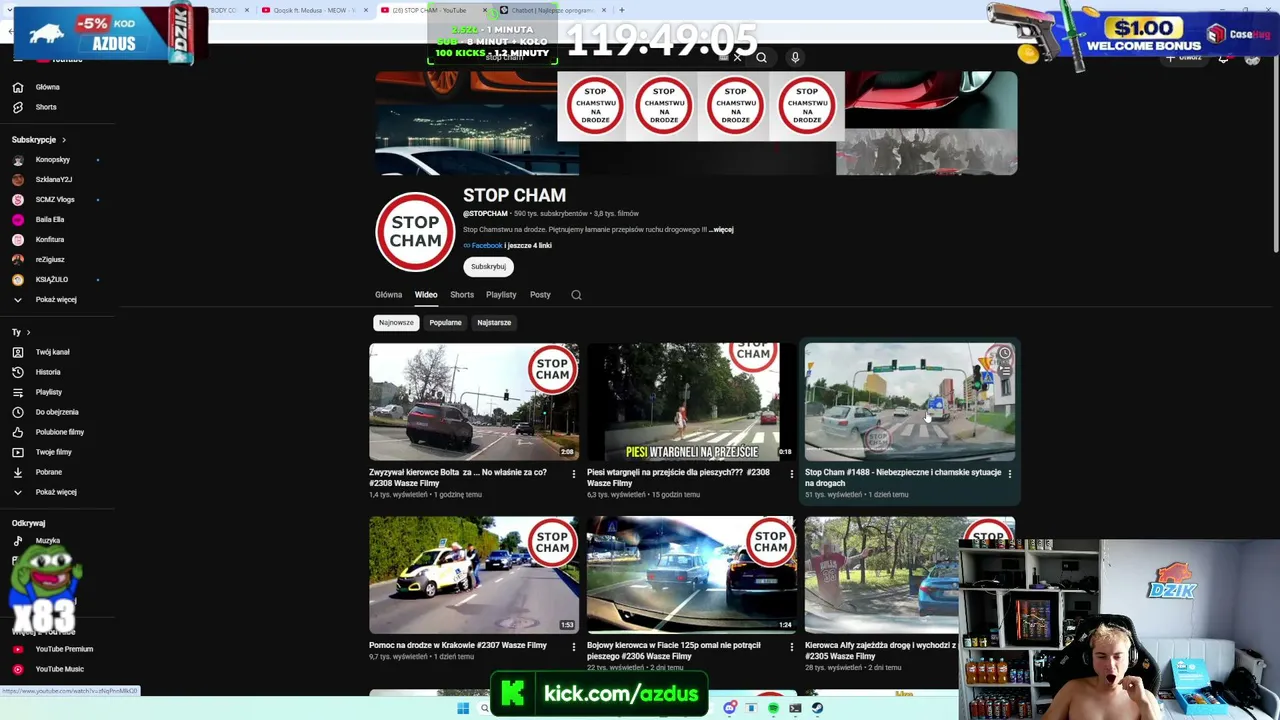
Task: Sort videos by Popularne
Action: pos(445,323)
